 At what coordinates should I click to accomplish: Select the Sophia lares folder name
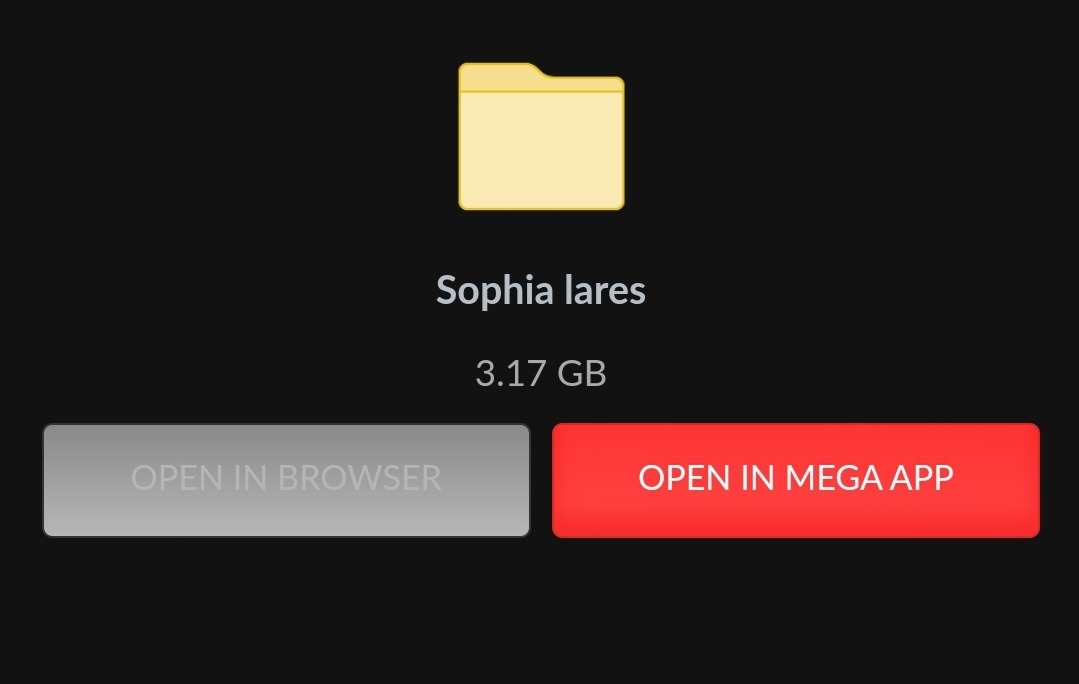click(541, 290)
